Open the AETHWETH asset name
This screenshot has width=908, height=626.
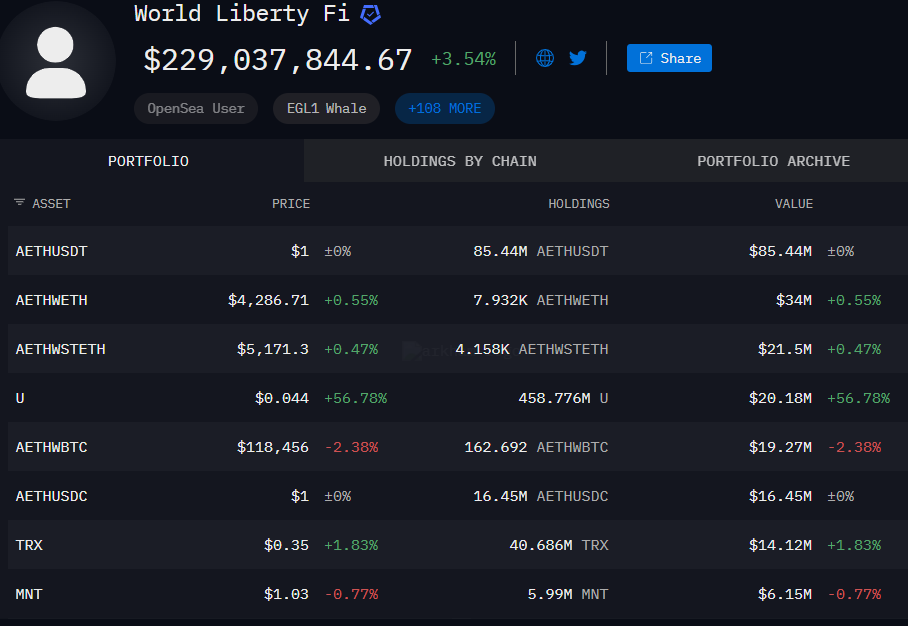[52, 300]
